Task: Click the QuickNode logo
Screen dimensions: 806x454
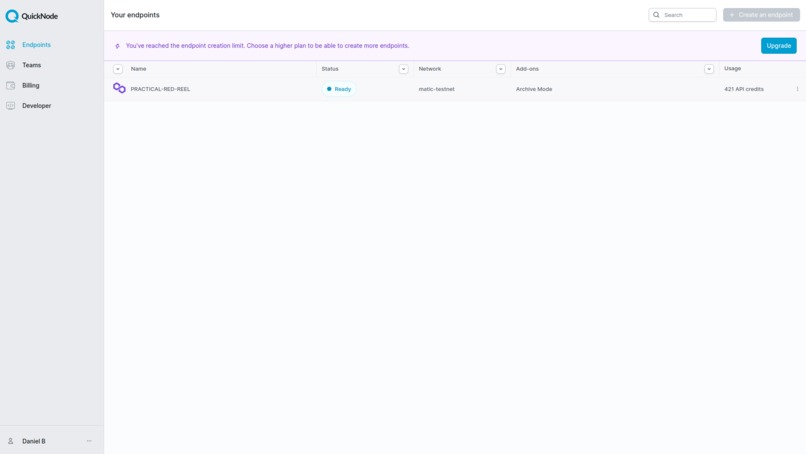Action: (x=31, y=16)
